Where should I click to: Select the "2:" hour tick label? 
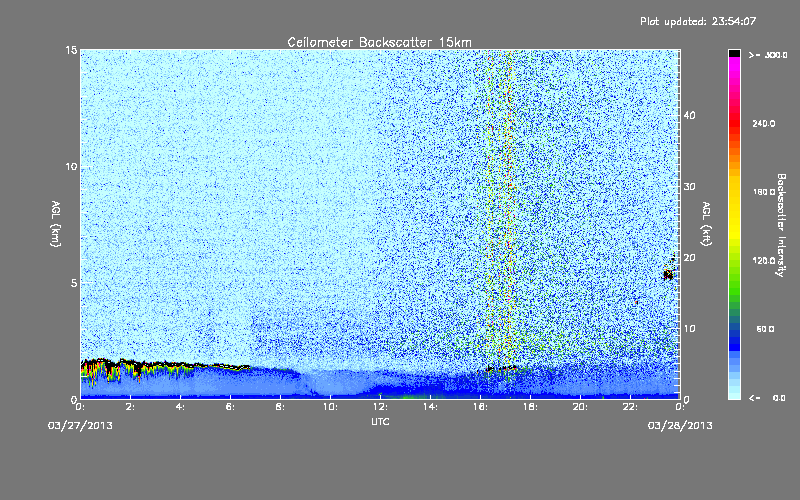[x=130, y=407]
